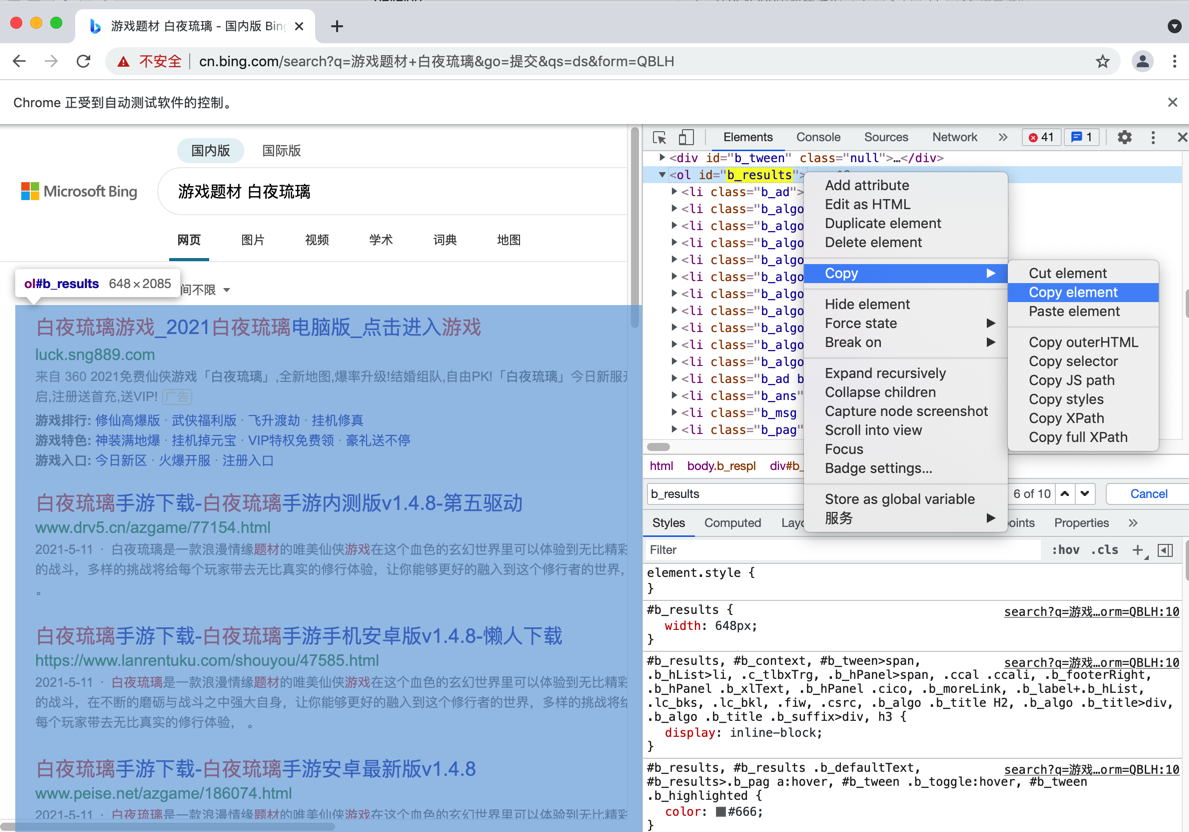Select the inspect element picker icon

659,137
